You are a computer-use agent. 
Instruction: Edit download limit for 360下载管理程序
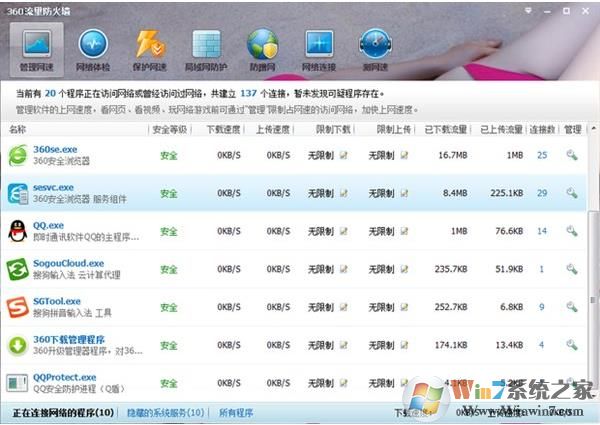click(344, 345)
